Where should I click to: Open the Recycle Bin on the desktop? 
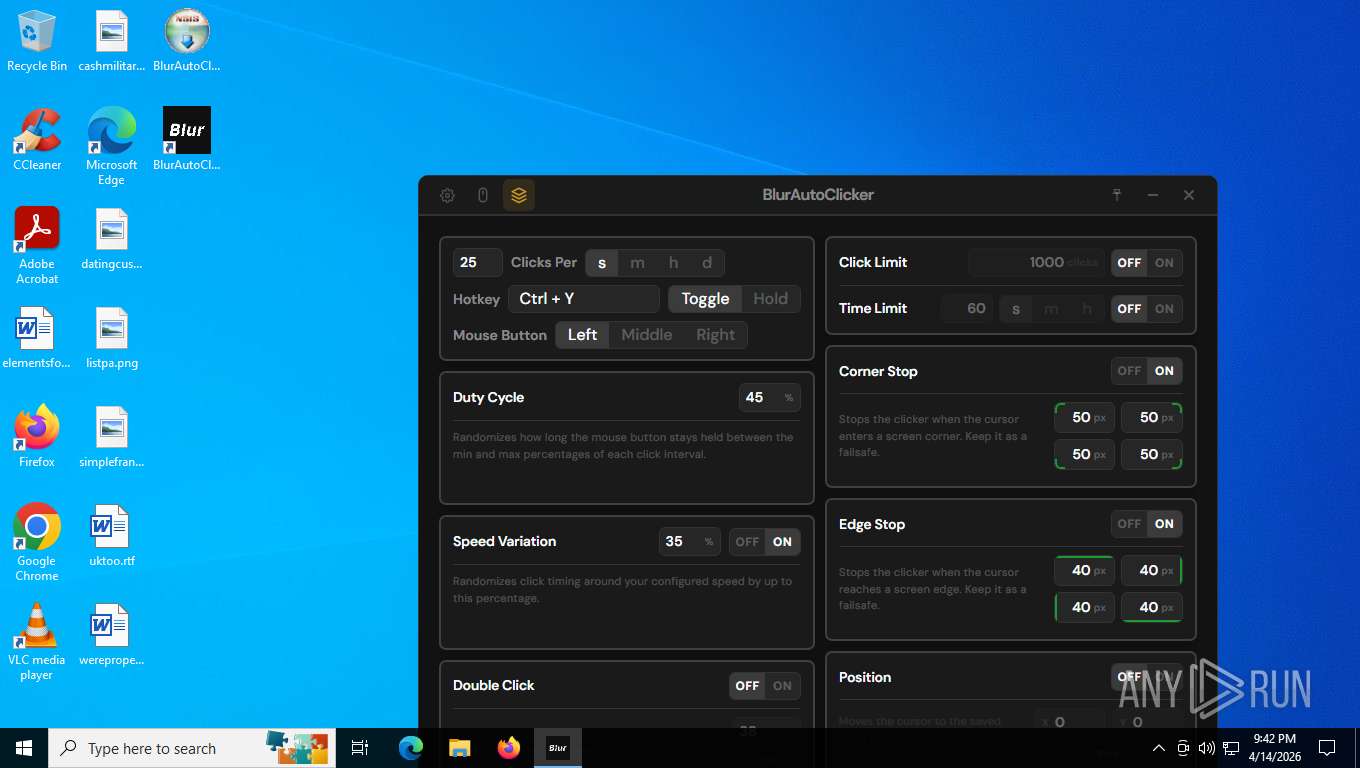tap(37, 40)
